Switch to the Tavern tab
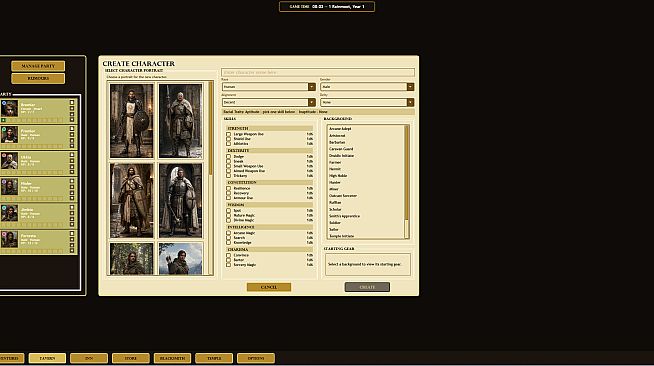 [47, 358]
